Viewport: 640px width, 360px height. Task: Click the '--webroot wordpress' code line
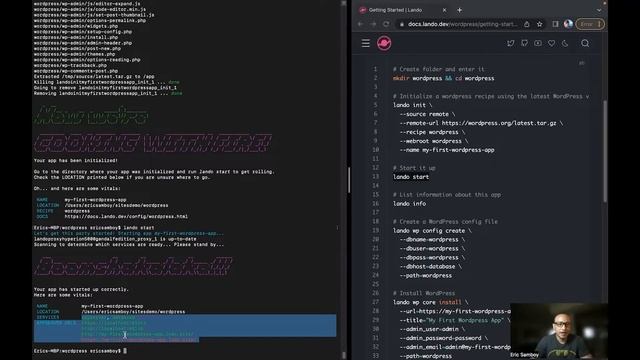tap(434, 141)
